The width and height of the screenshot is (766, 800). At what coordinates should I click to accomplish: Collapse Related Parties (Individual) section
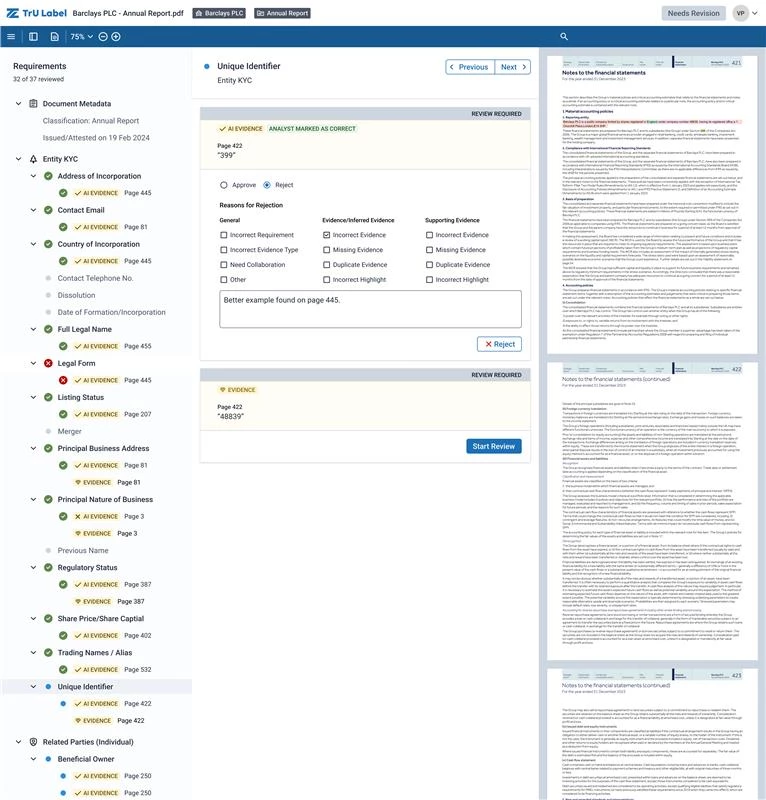18,742
